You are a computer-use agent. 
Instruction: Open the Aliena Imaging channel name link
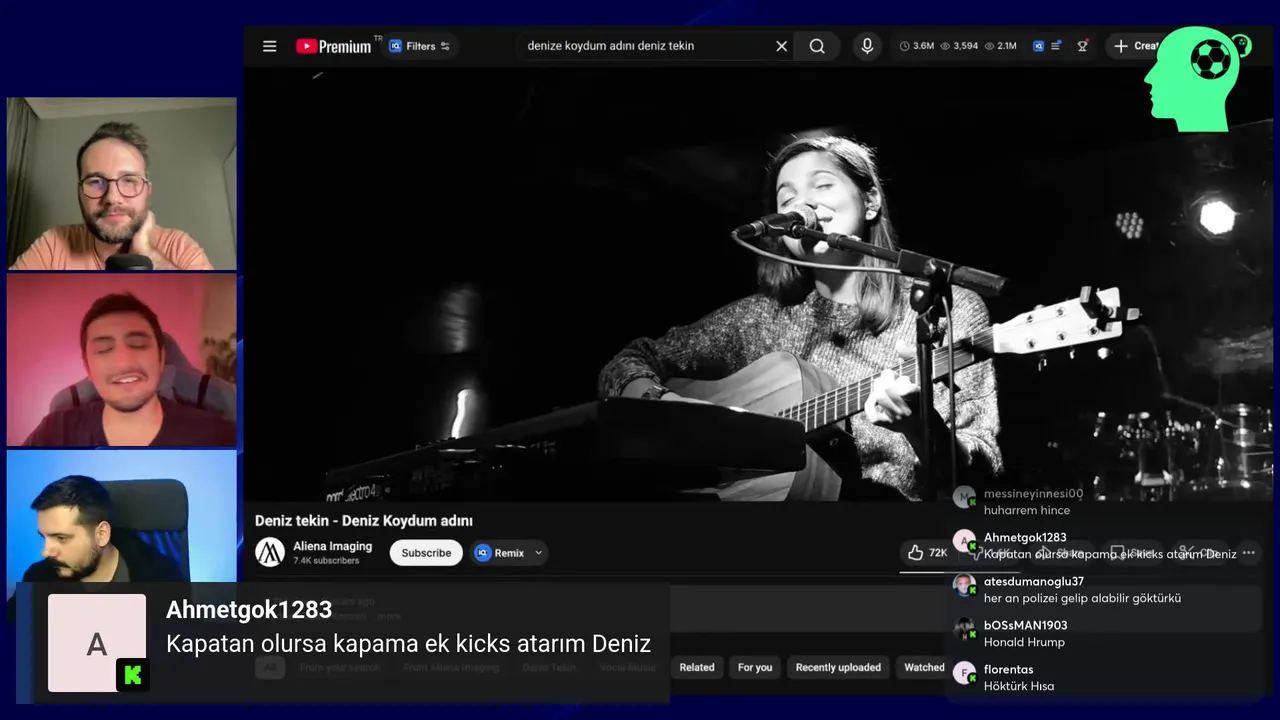pyautogui.click(x=332, y=546)
